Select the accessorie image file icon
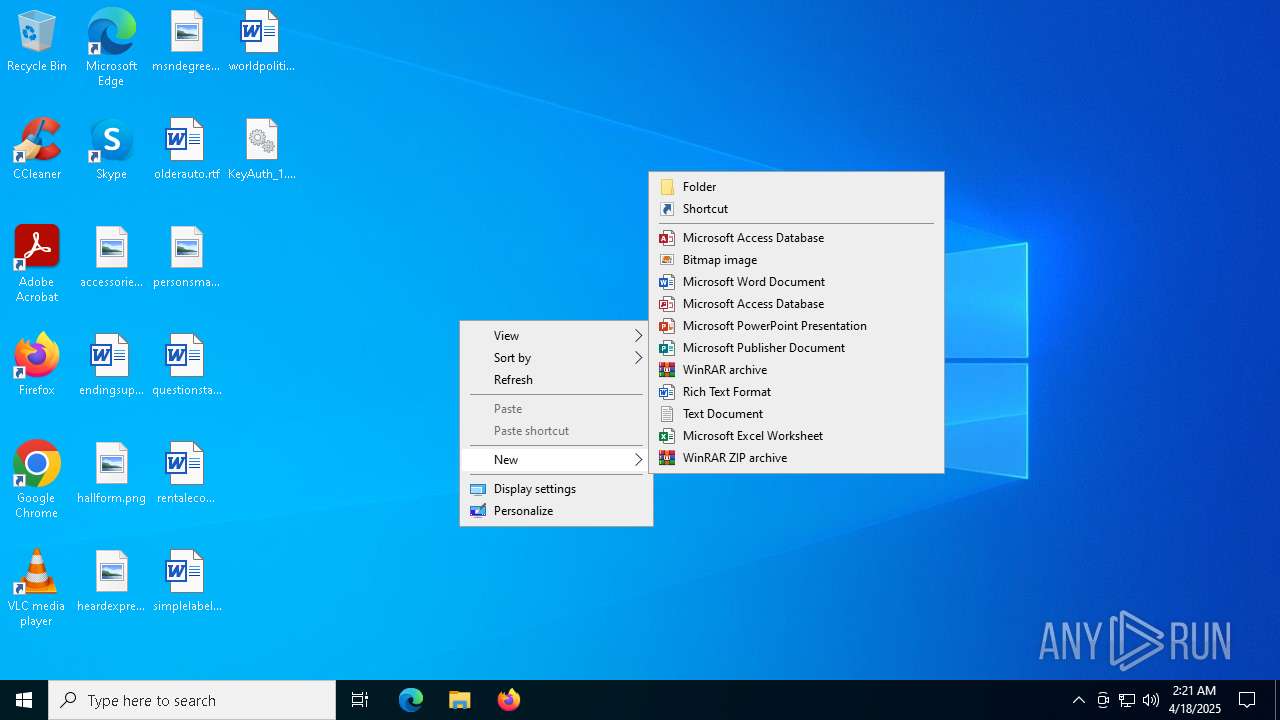The height and width of the screenshot is (720, 1280). pyautogui.click(x=111, y=258)
